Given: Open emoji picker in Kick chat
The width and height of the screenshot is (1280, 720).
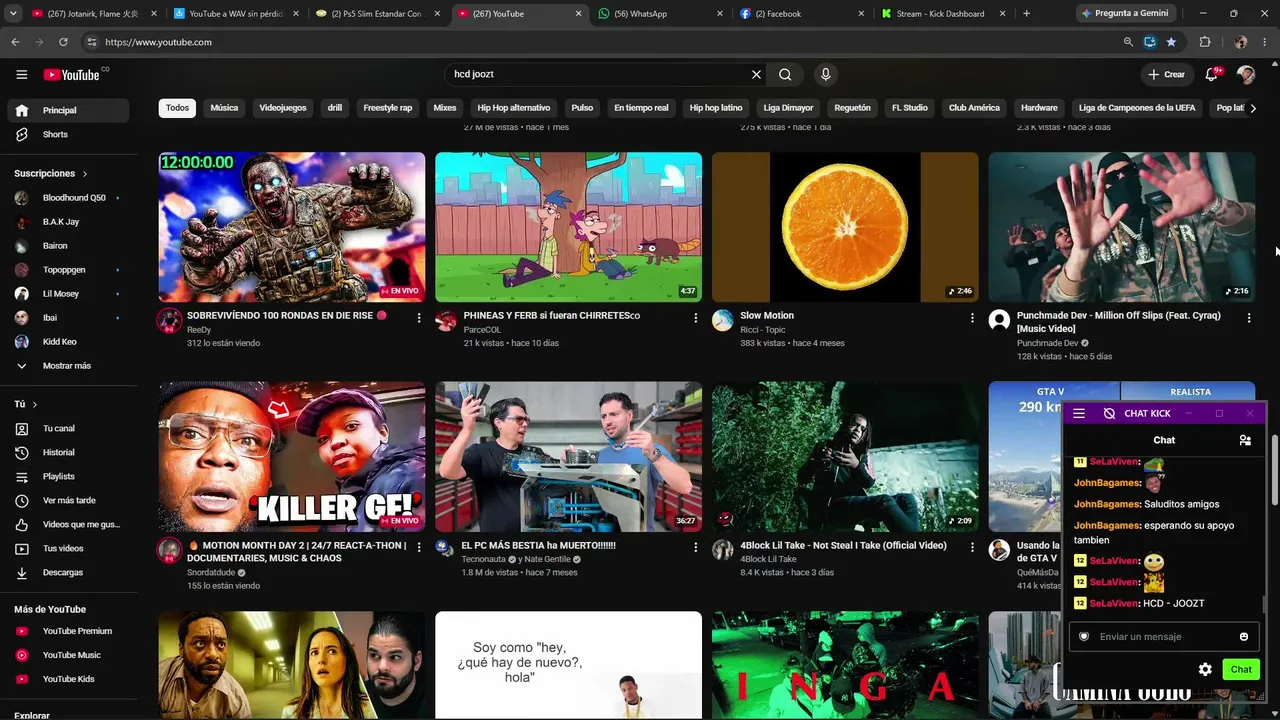Looking at the screenshot, I should (x=1244, y=636).
